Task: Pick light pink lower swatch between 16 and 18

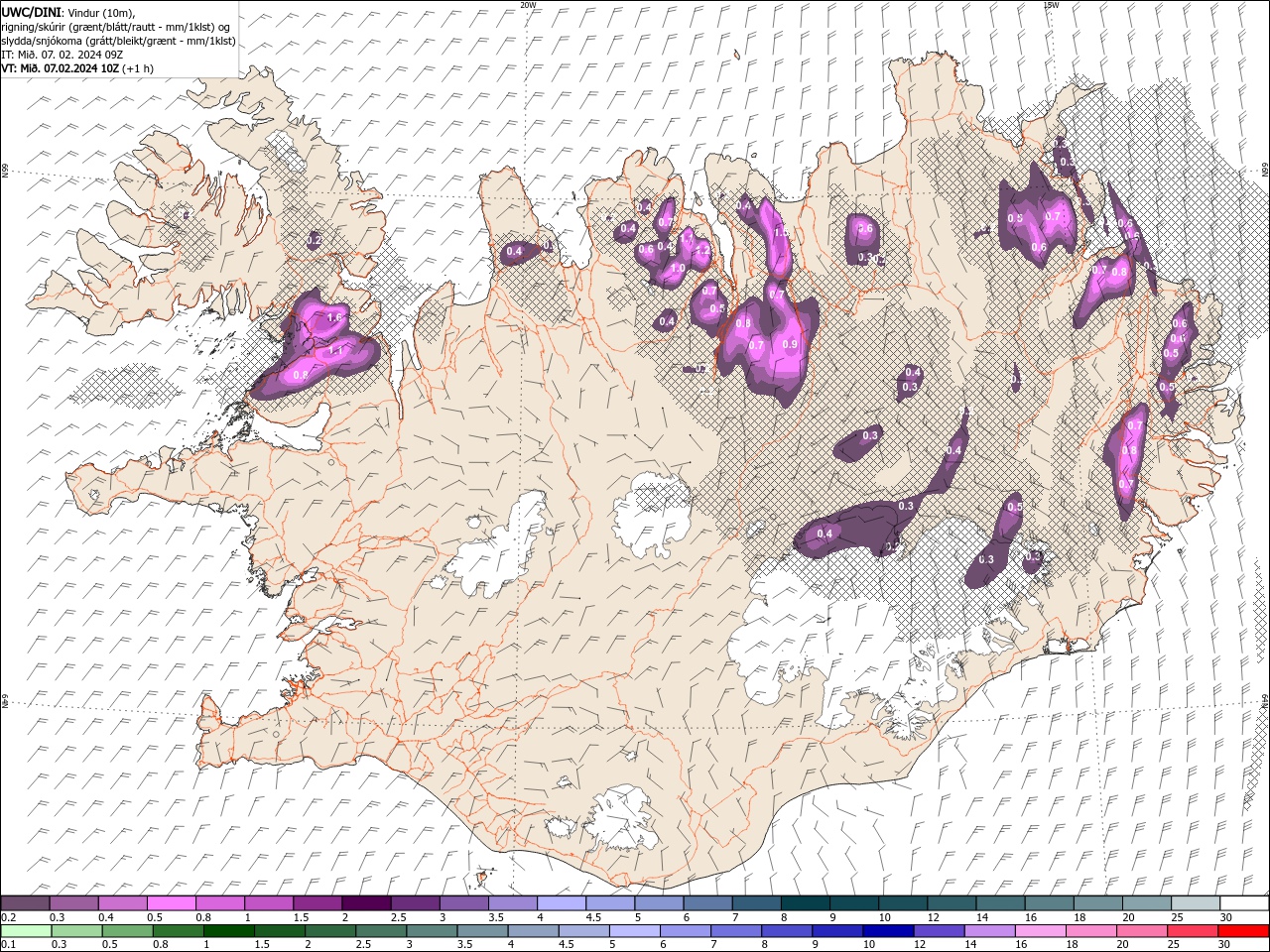Action: (1040, 931)
